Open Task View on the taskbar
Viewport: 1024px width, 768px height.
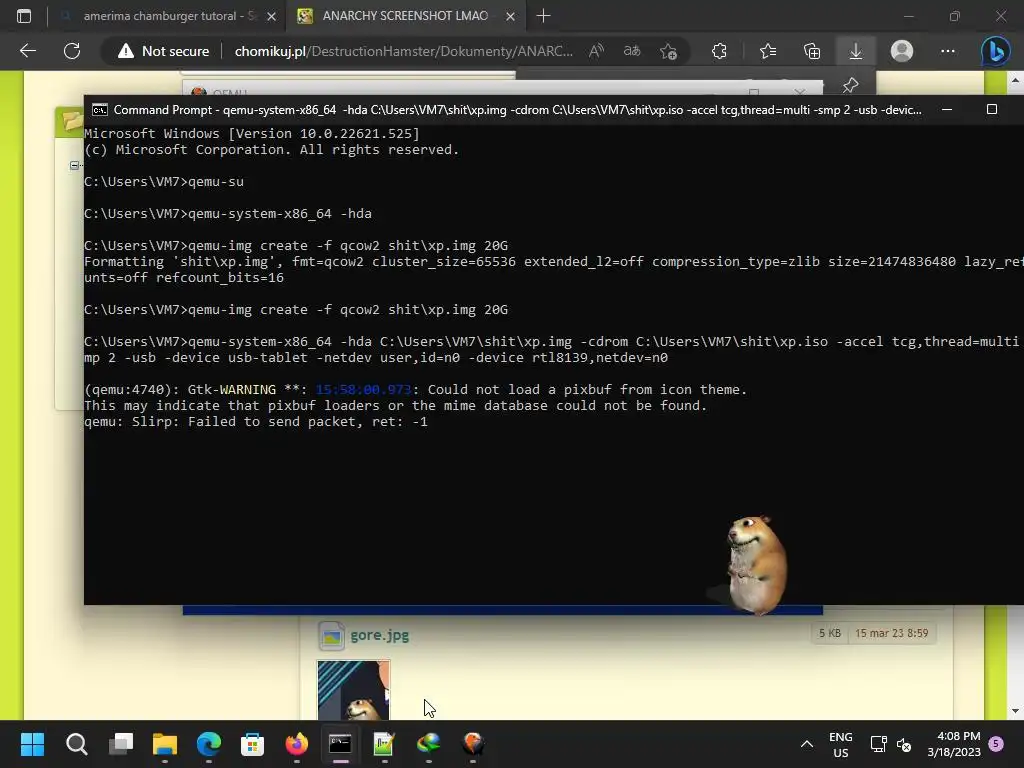click(121, 744)
